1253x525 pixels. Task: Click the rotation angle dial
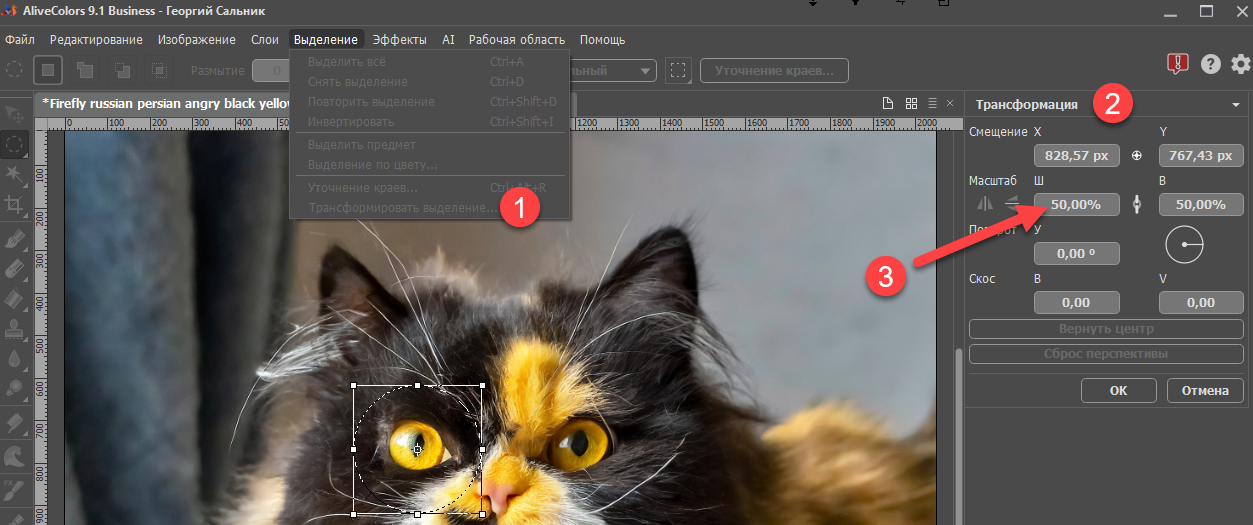(1184, 245)
